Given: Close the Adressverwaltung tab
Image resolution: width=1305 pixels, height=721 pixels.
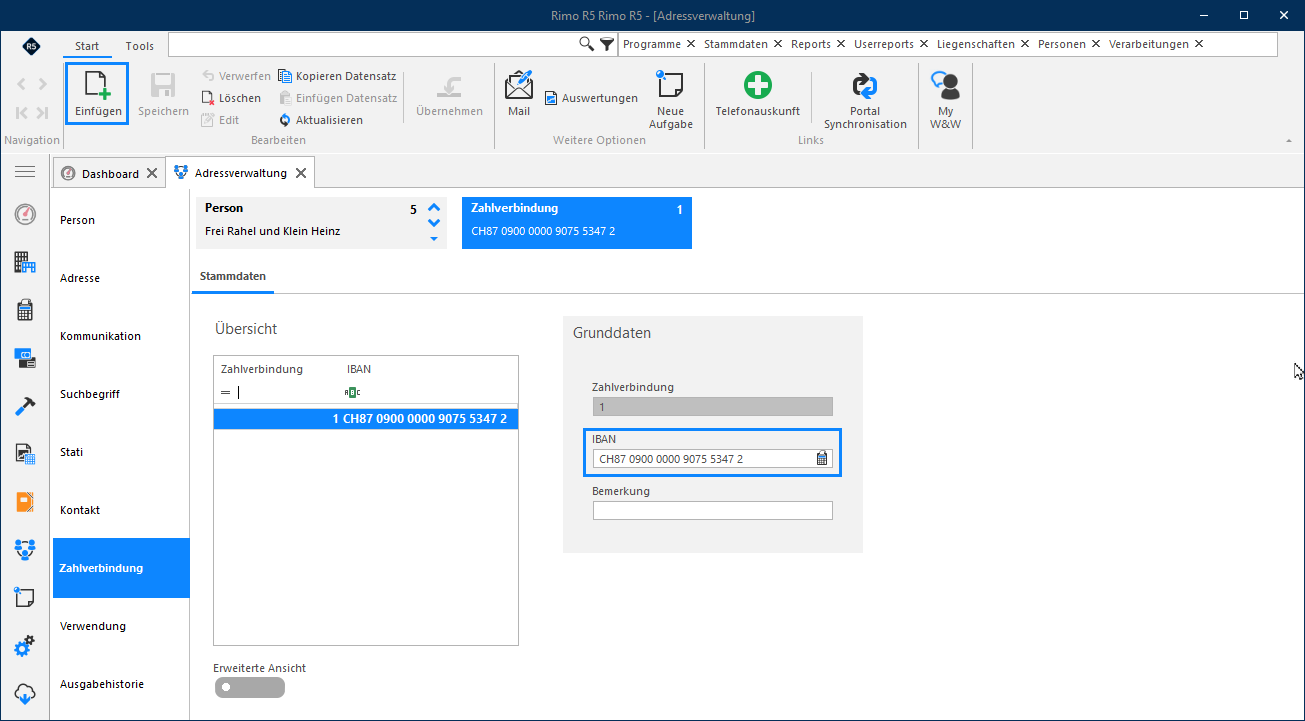Looking at the screenshot, I should [301, 173].
